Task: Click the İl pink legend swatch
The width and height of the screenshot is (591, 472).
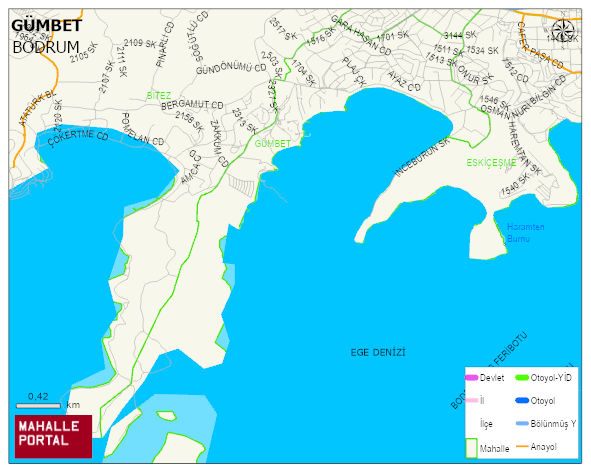Action: click(x=472, y=400)
